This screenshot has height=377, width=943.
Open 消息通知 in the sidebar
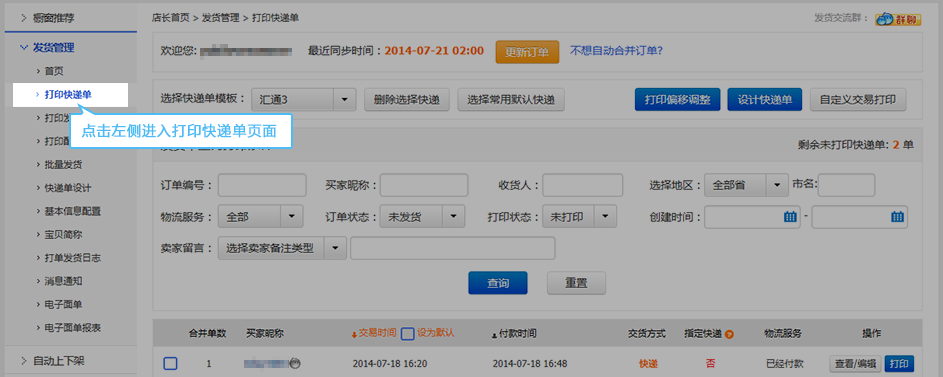tap(63, 281)
